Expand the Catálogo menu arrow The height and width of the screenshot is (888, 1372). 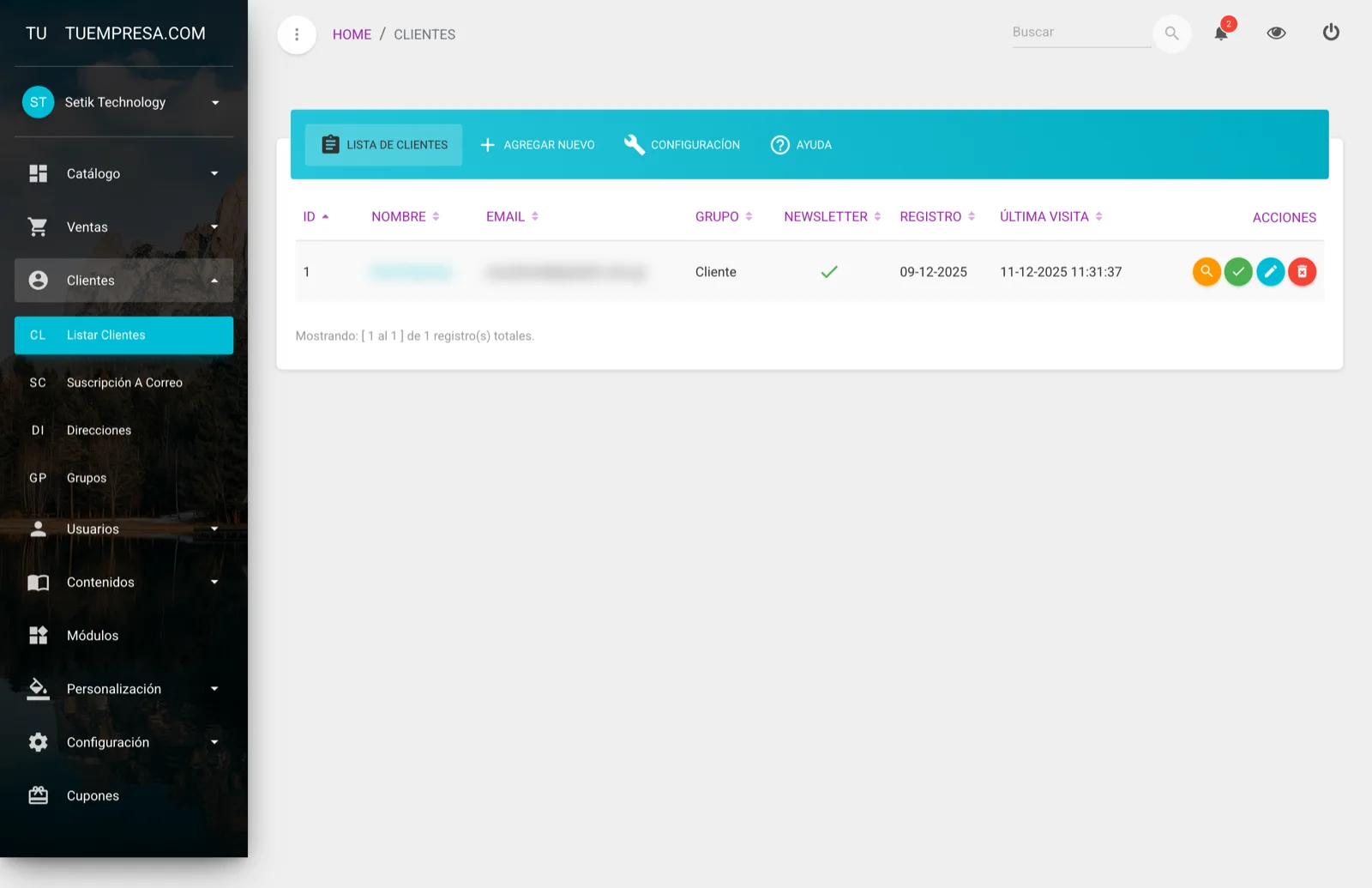[x=214, y=173]
